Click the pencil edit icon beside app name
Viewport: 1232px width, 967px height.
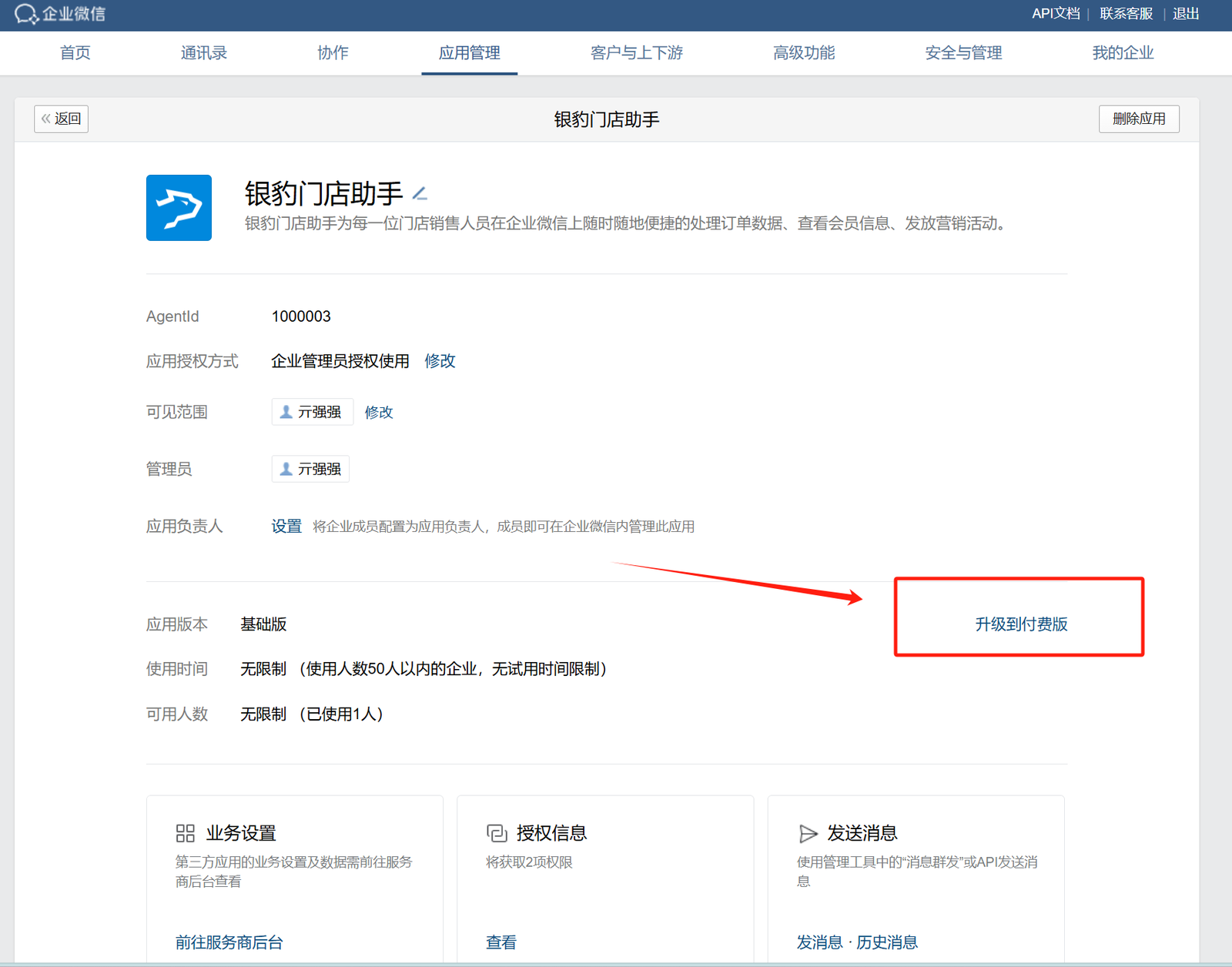(420, 193)
